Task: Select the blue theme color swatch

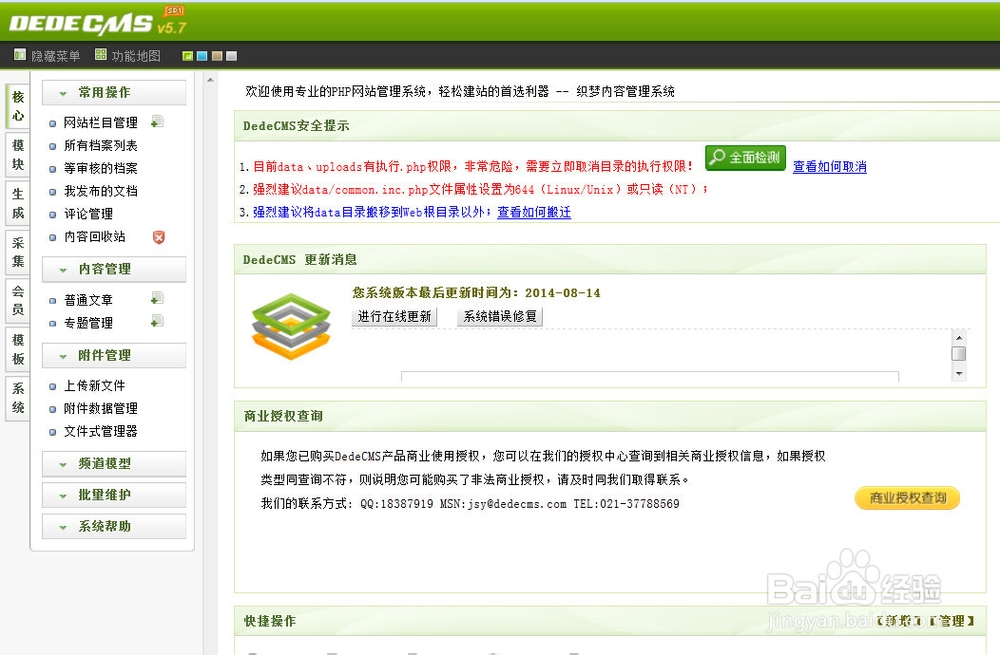Action: (202, 56)
